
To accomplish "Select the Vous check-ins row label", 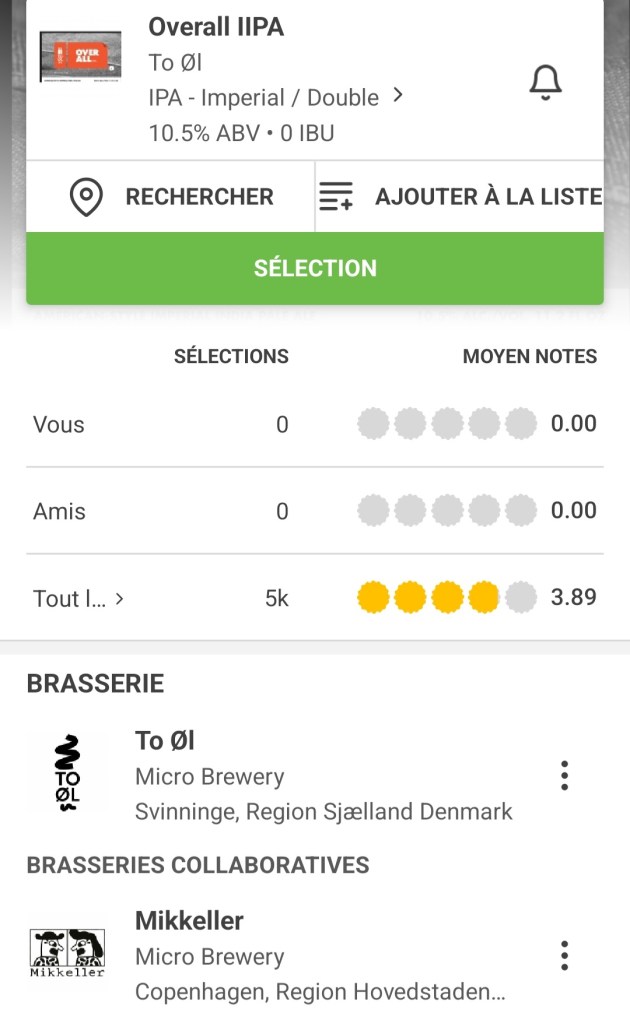I will tap(59, 424).
